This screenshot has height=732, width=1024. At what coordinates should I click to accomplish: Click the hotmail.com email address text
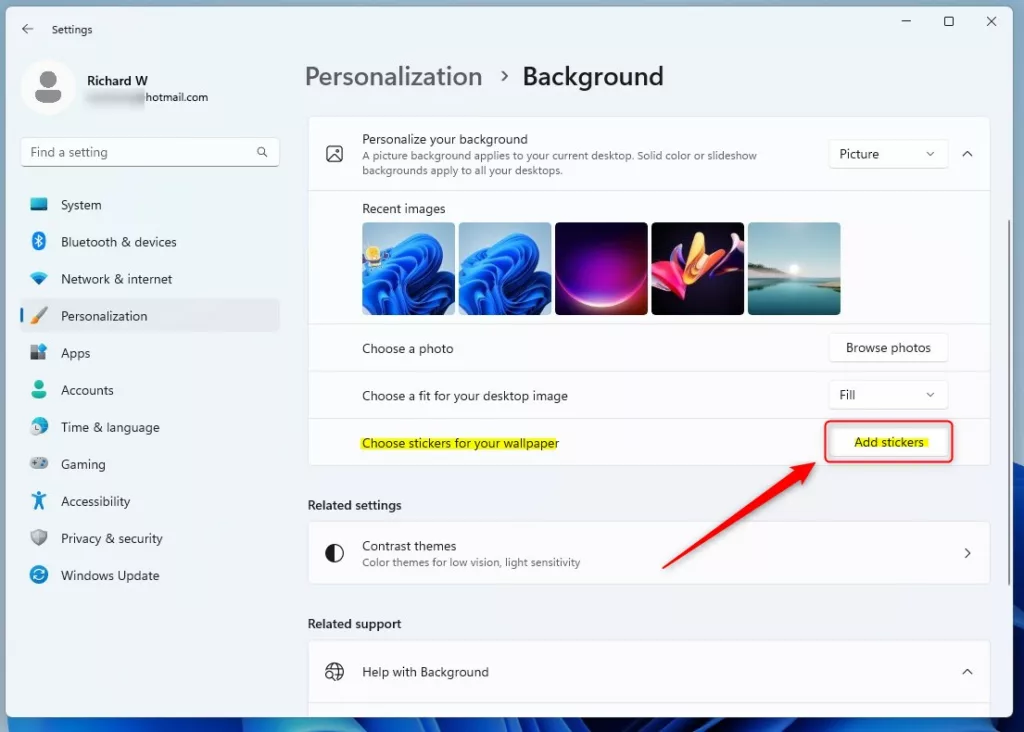coord(176,97)
